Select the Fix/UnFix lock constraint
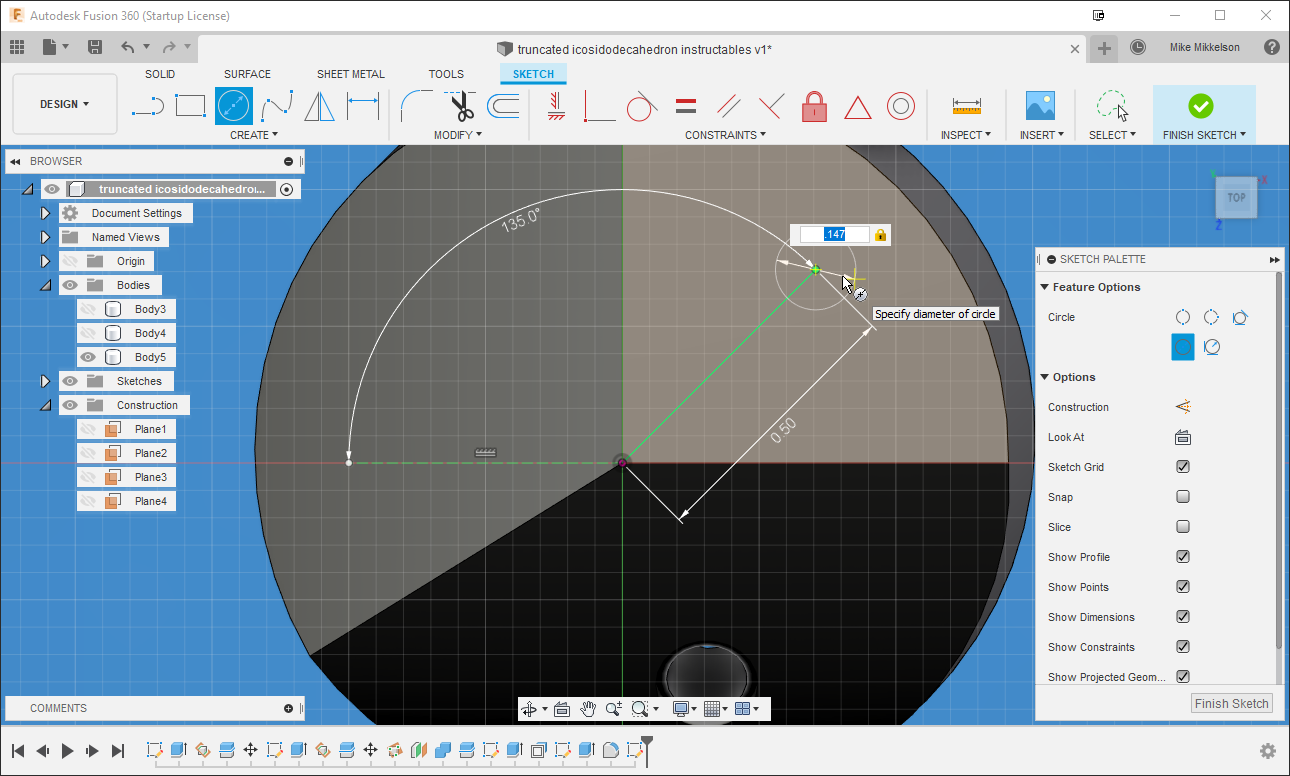 click(814, 106)
